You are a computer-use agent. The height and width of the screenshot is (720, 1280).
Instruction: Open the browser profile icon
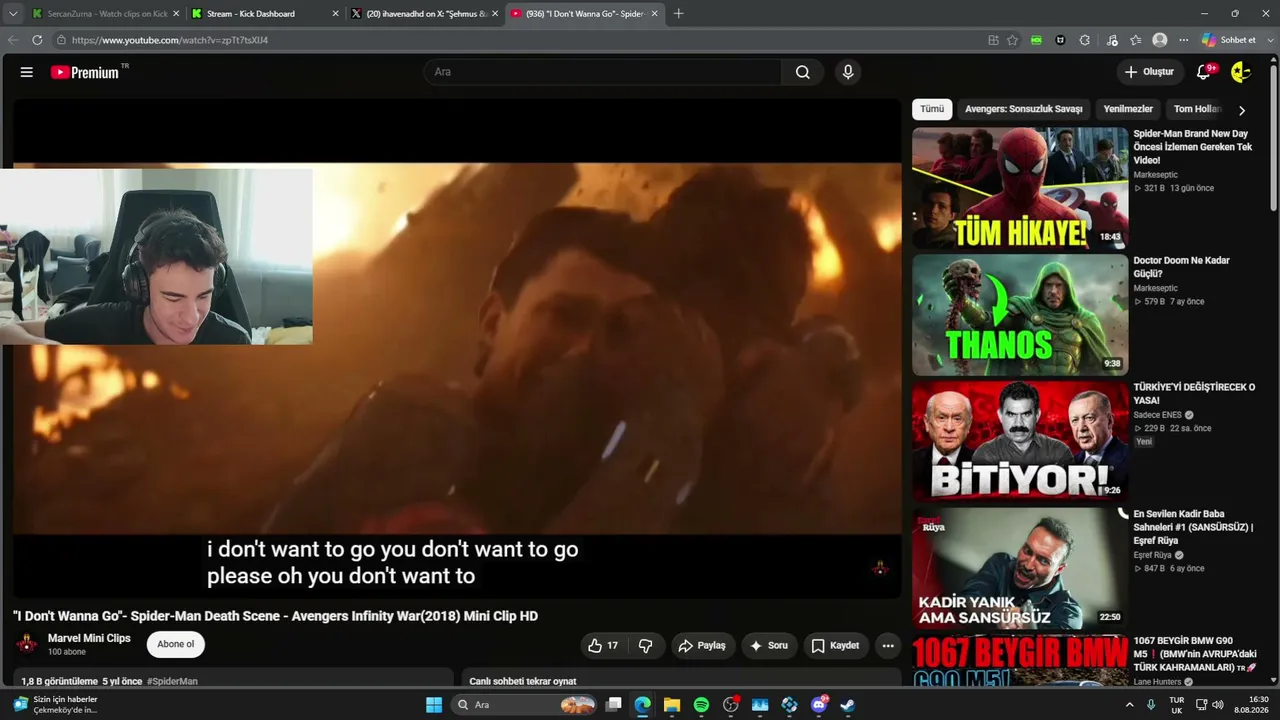pyautogui.click(x=1160, y=40)
